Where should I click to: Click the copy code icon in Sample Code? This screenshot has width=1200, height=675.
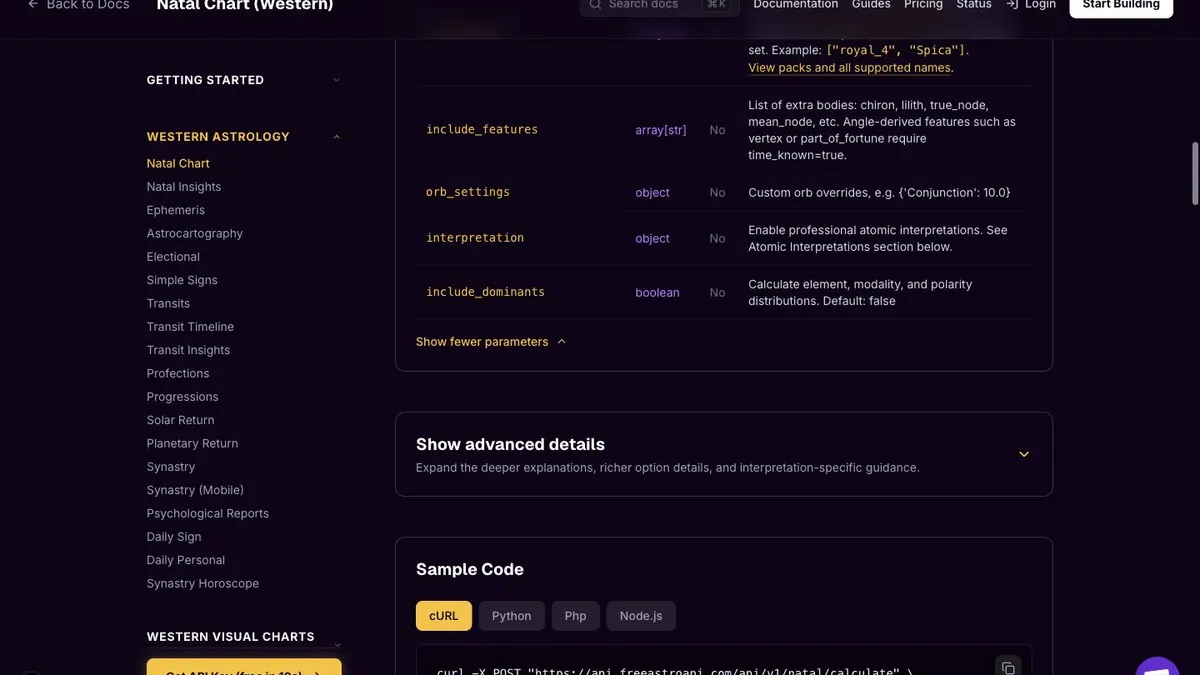pos(1008,667)
